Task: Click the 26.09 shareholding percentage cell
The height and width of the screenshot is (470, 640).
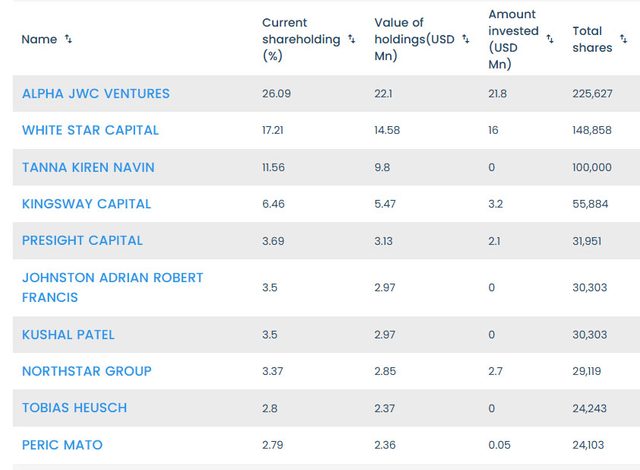Action: [x=277, y=93]
